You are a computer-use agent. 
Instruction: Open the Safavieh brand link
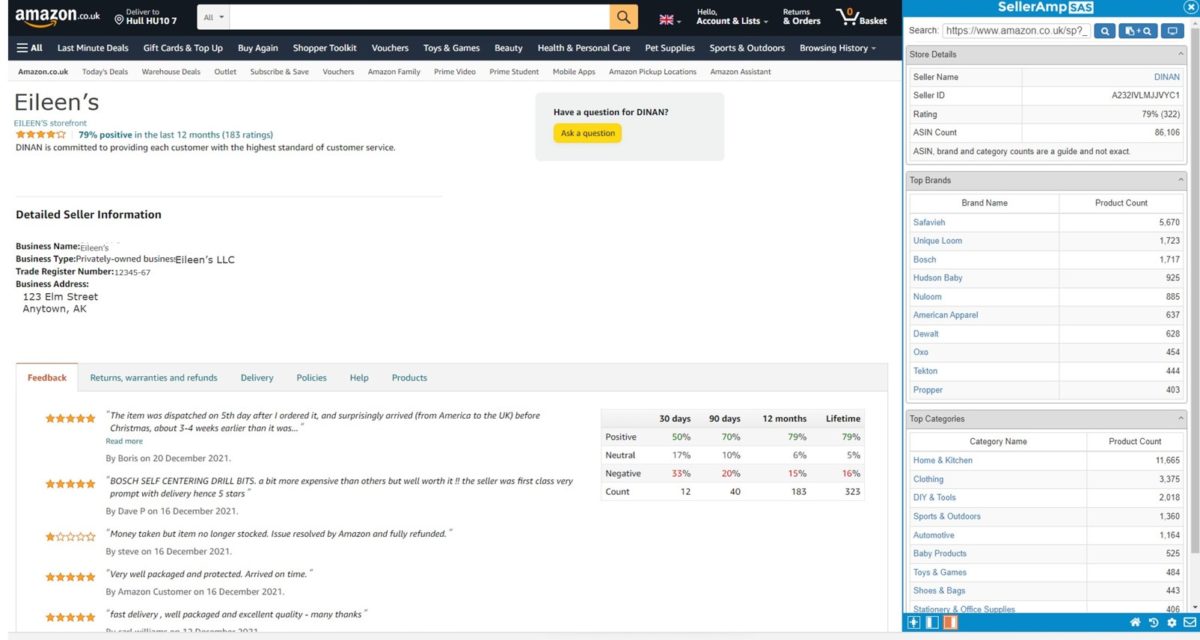click(929, 221)
